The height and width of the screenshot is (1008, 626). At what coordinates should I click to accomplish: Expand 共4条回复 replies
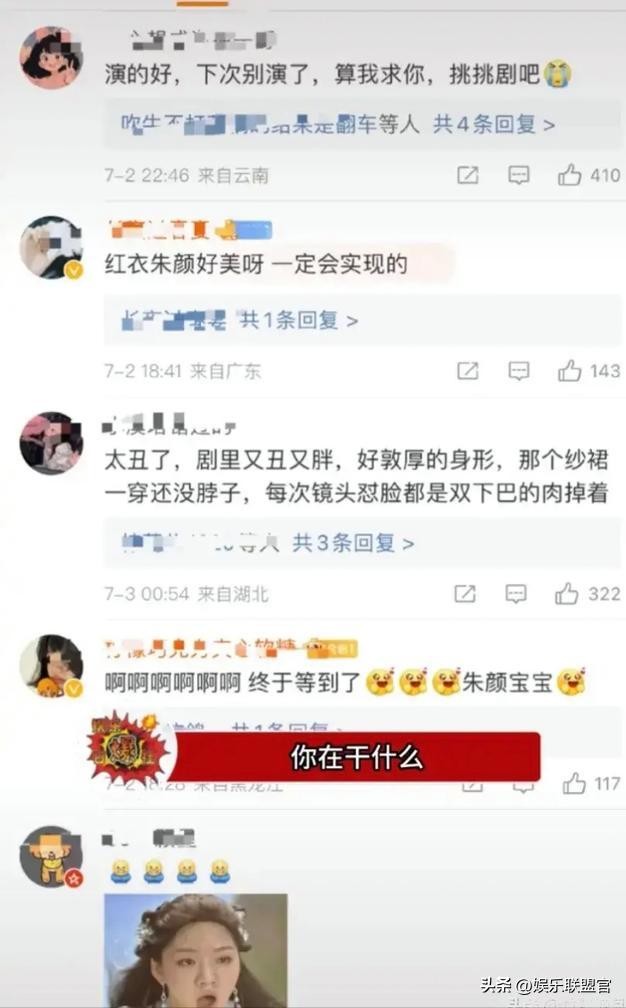tap(494, 124)
